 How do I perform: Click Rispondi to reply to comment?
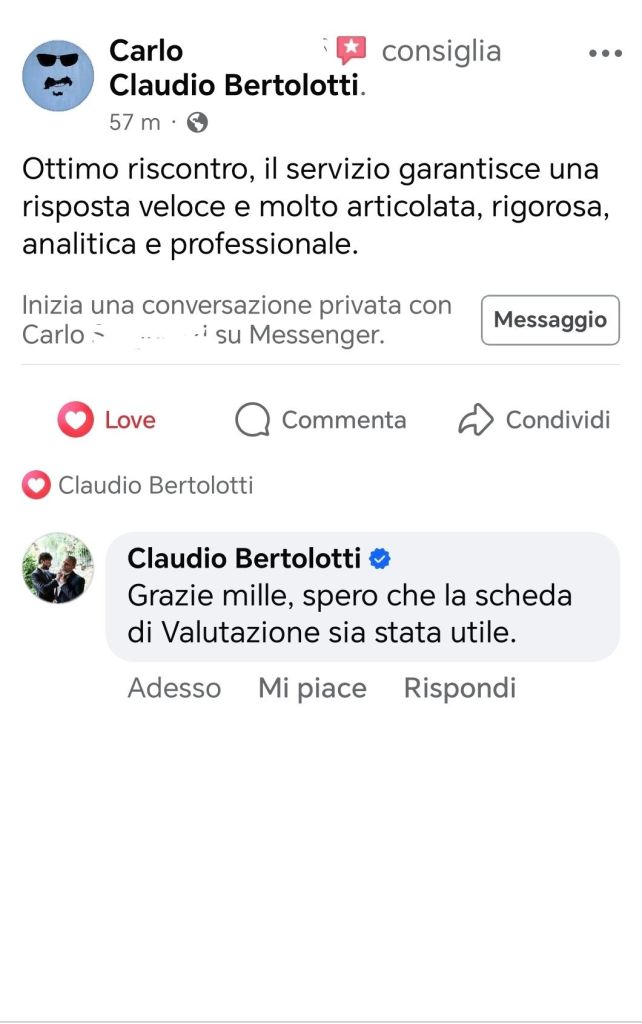(459, 688)
